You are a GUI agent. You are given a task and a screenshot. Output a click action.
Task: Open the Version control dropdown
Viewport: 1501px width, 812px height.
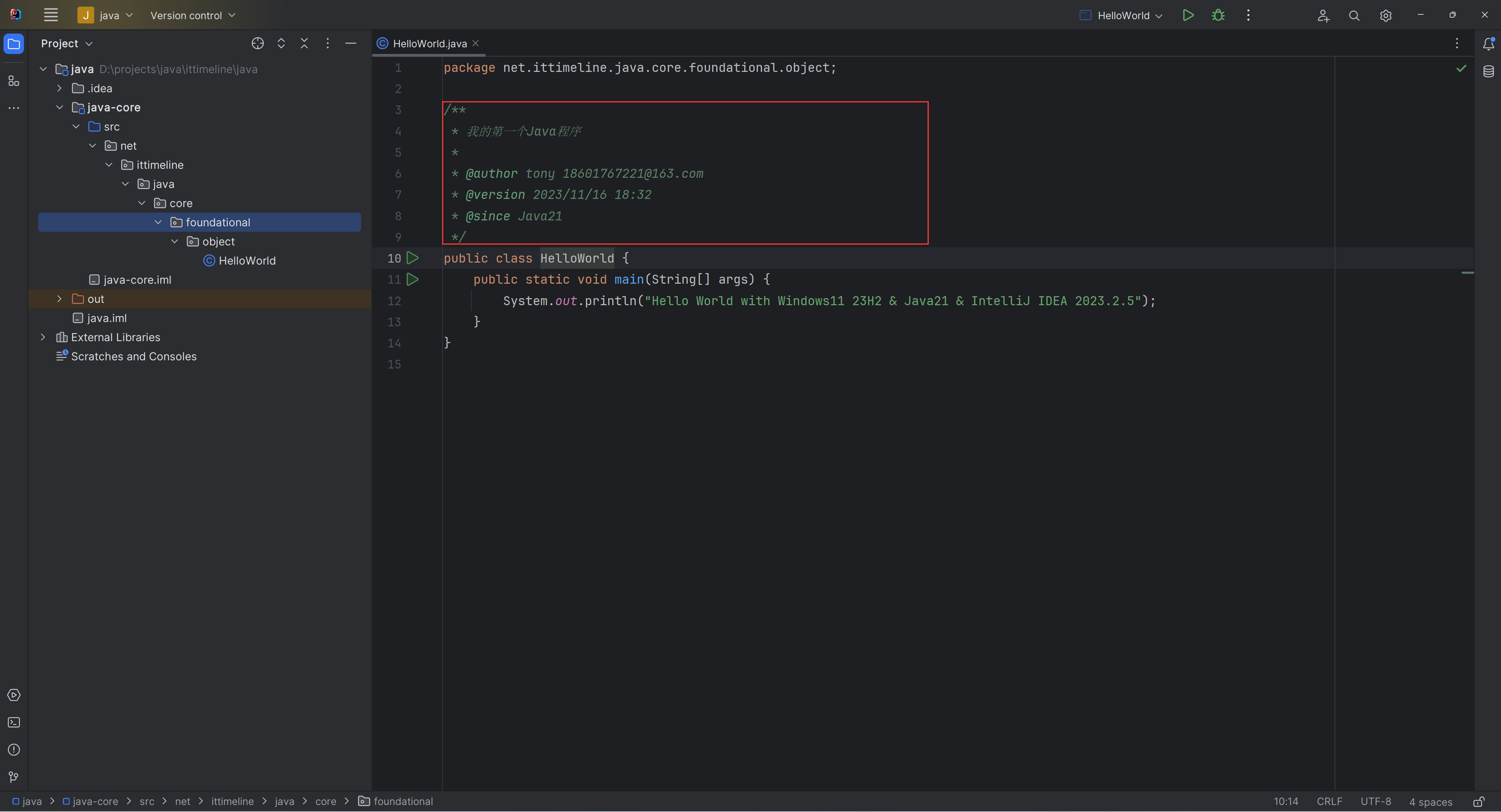(x=193, y=15)
